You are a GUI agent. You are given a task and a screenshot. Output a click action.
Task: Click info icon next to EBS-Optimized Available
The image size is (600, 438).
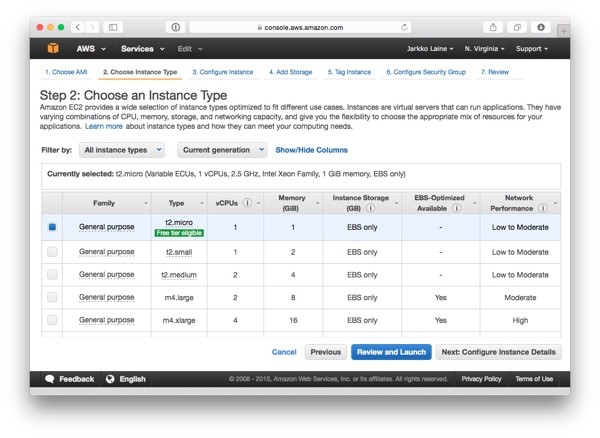click(457, 208)
